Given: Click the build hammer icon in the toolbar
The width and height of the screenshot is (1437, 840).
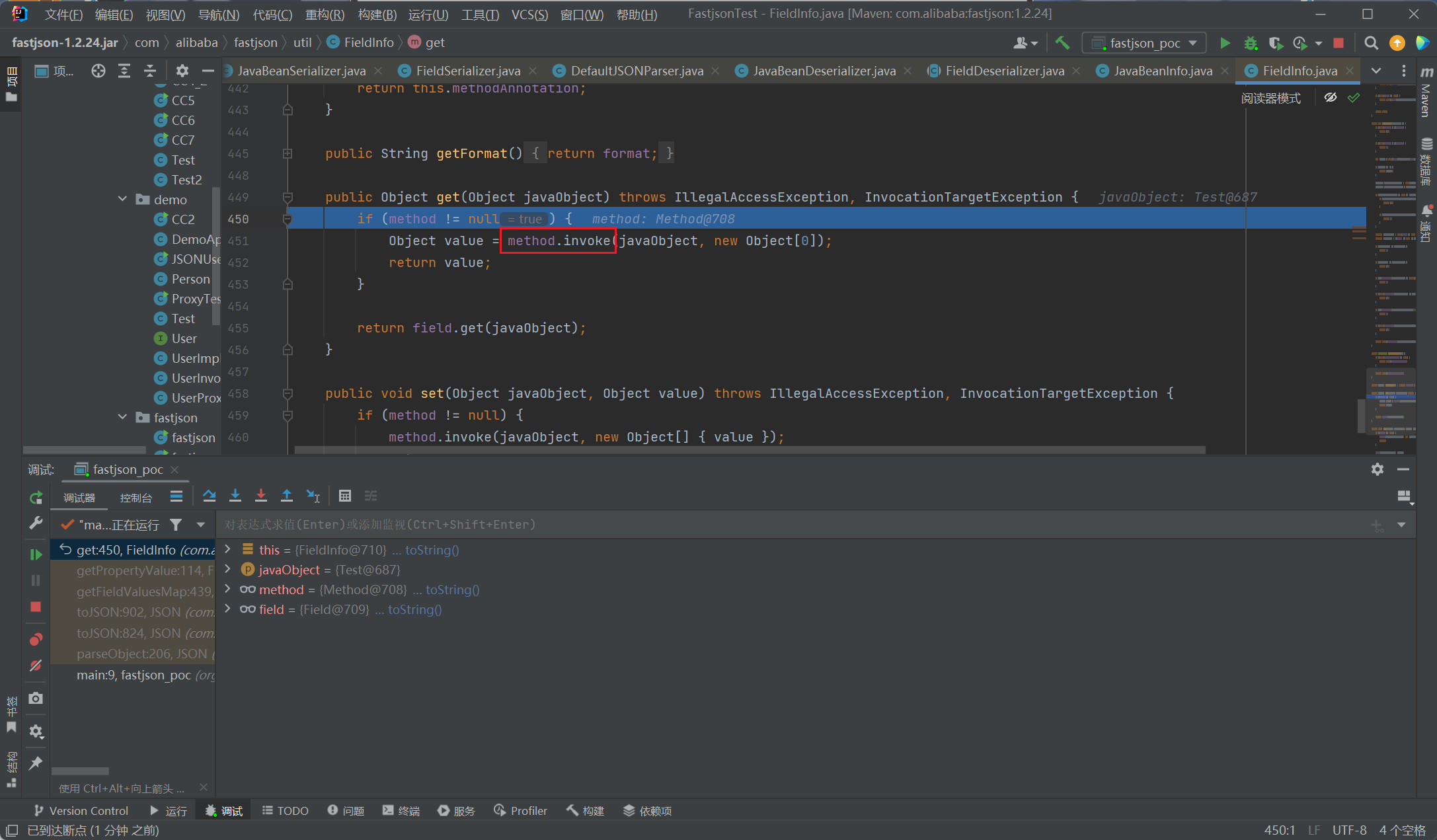Looking at the screenshot, I should tap(1062, 43).
